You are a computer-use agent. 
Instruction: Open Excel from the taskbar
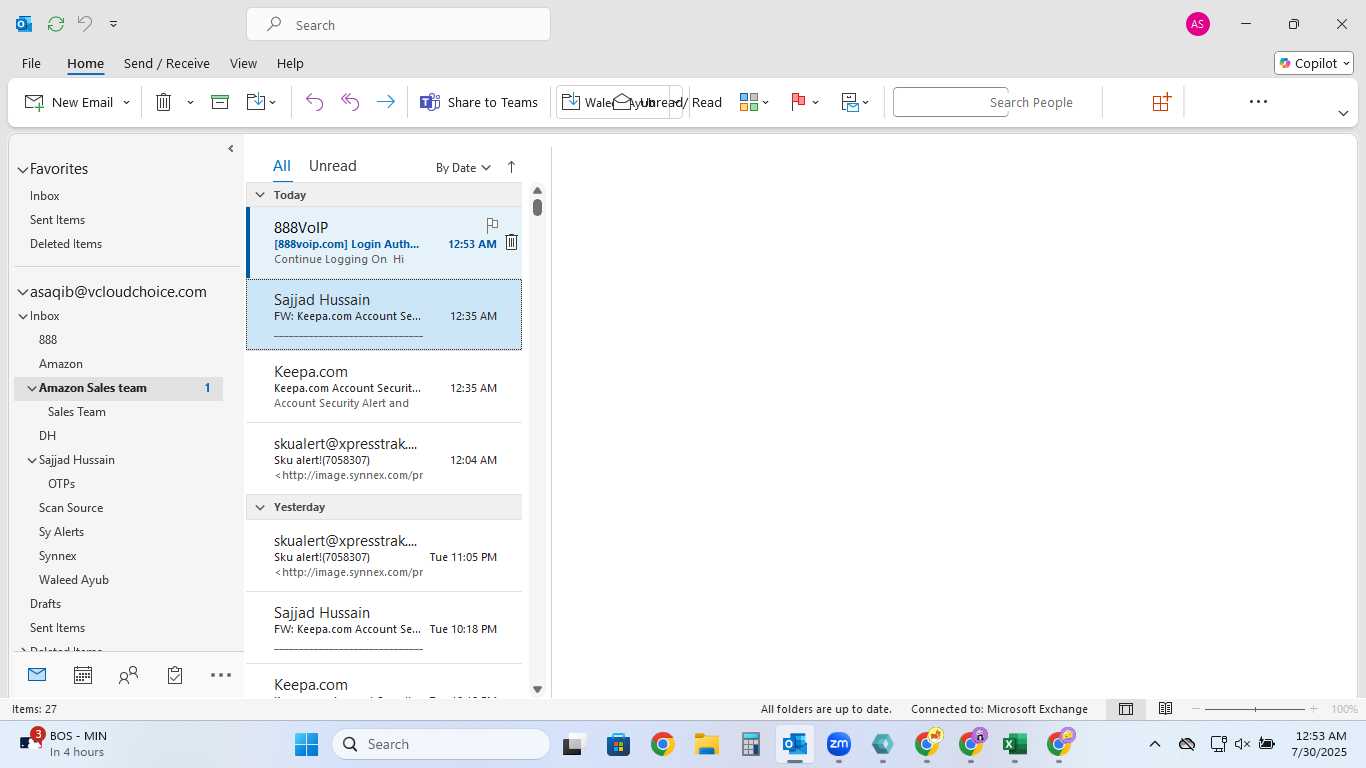(1014, 744)
